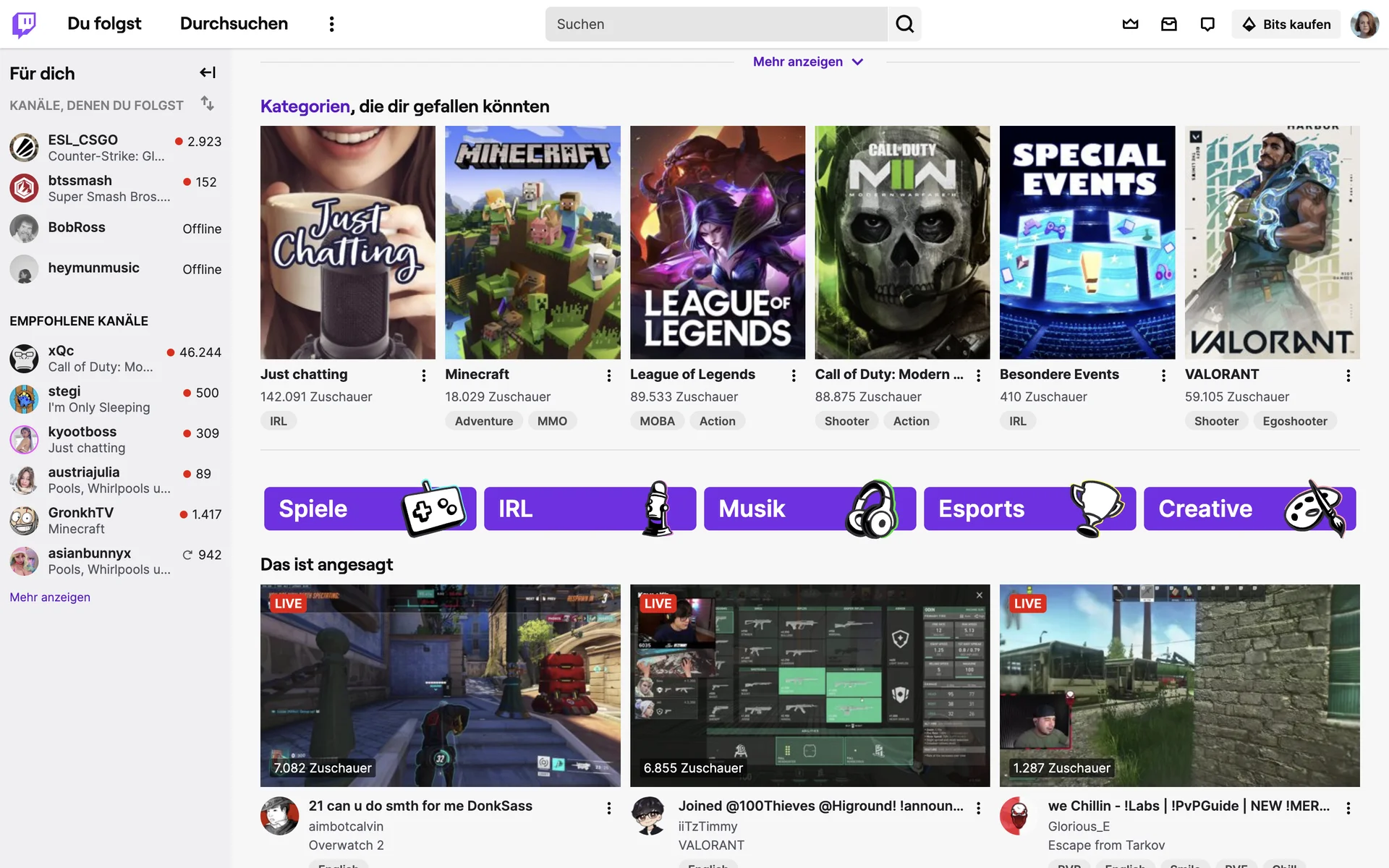Open options menu for Minecraft category
The image size is (1389, 868).
pos(608,375)
